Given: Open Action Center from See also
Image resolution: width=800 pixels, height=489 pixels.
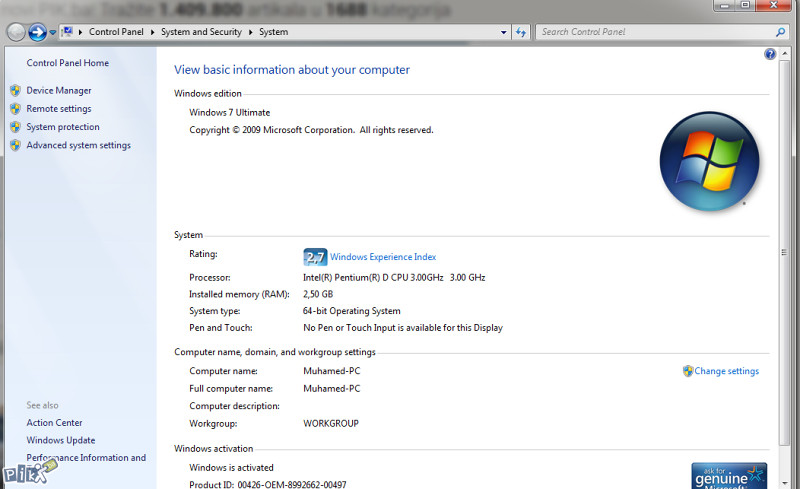Looking at the screenshot, I should point(54,423).
